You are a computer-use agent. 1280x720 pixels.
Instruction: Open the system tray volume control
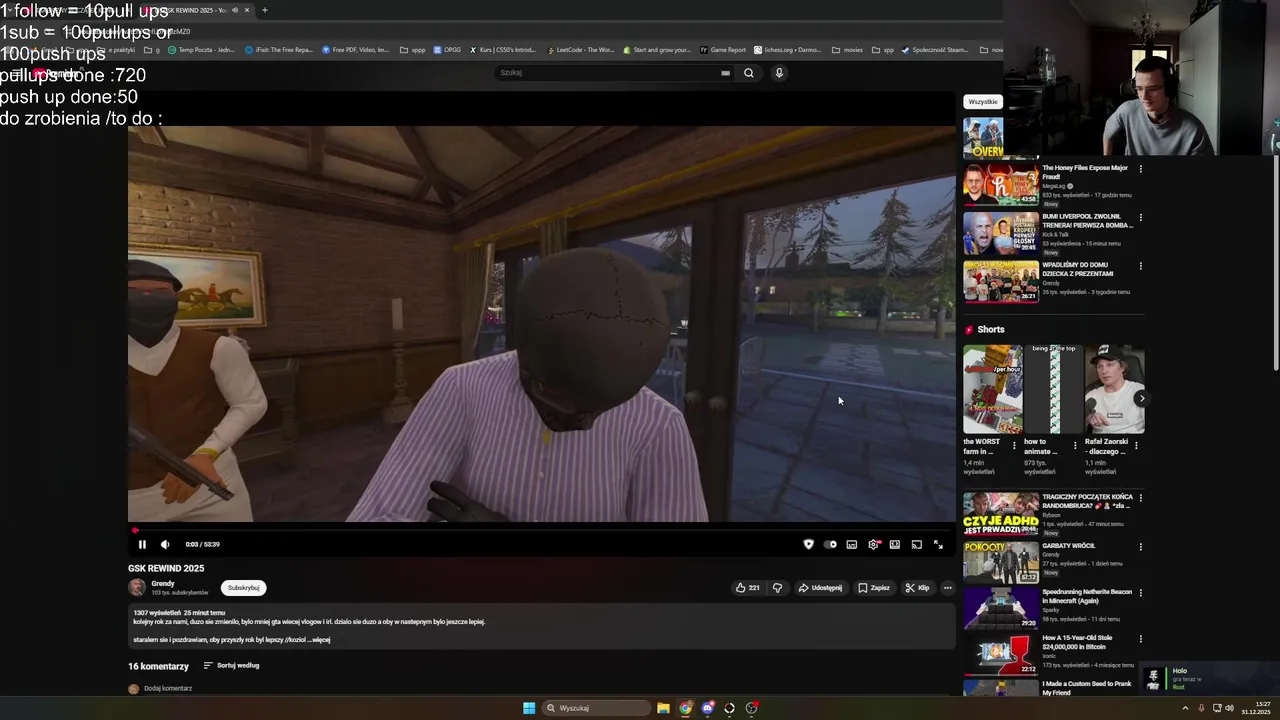[1229, 708]
